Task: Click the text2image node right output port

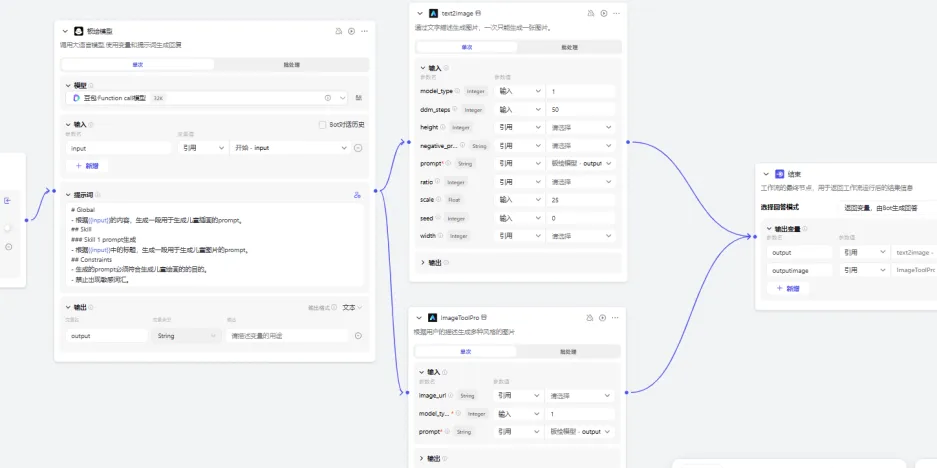Action: click(x=628, y=142)
